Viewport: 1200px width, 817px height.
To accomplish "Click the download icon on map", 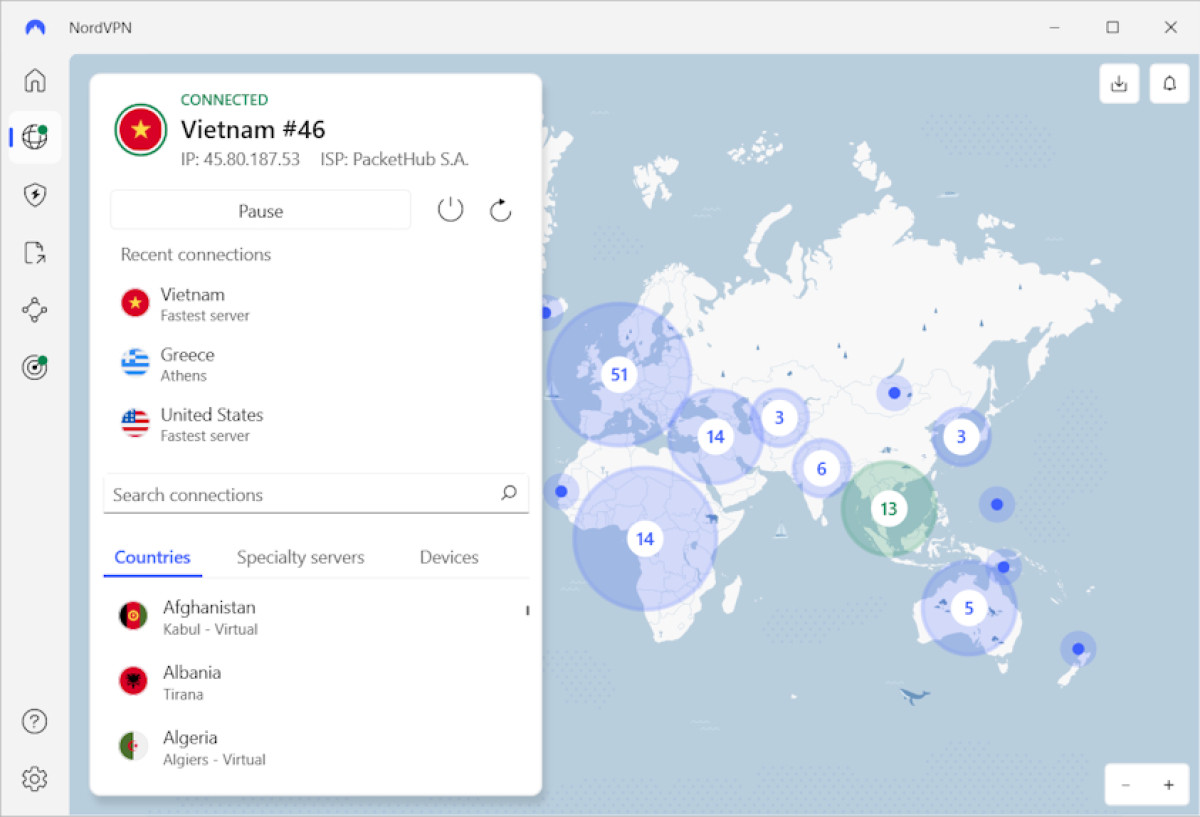I will pos(1119,84).
